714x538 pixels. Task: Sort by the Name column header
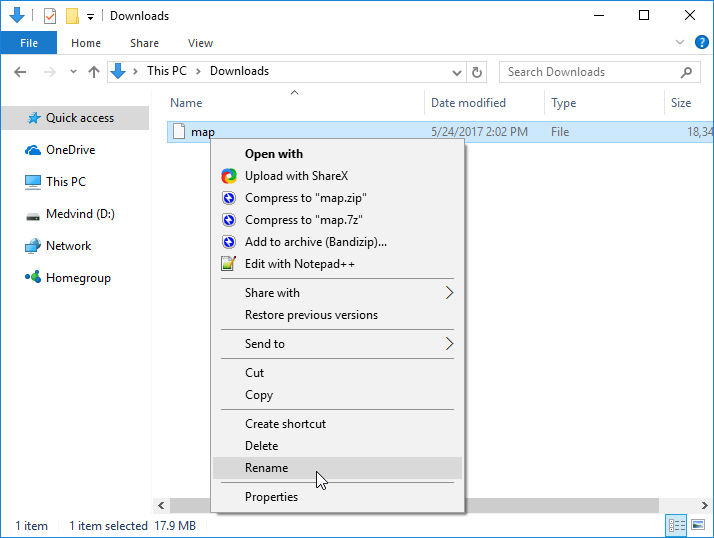[x=295, y=103]
